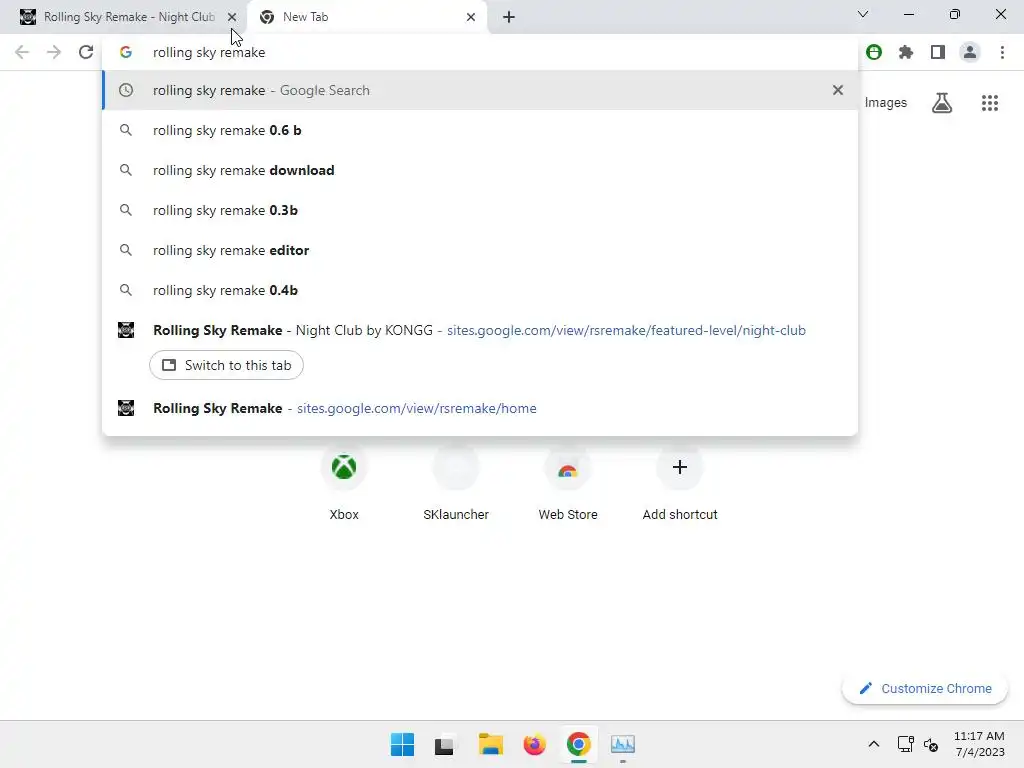
Task: Open the profile avatar menu
Action: [970, 52]
